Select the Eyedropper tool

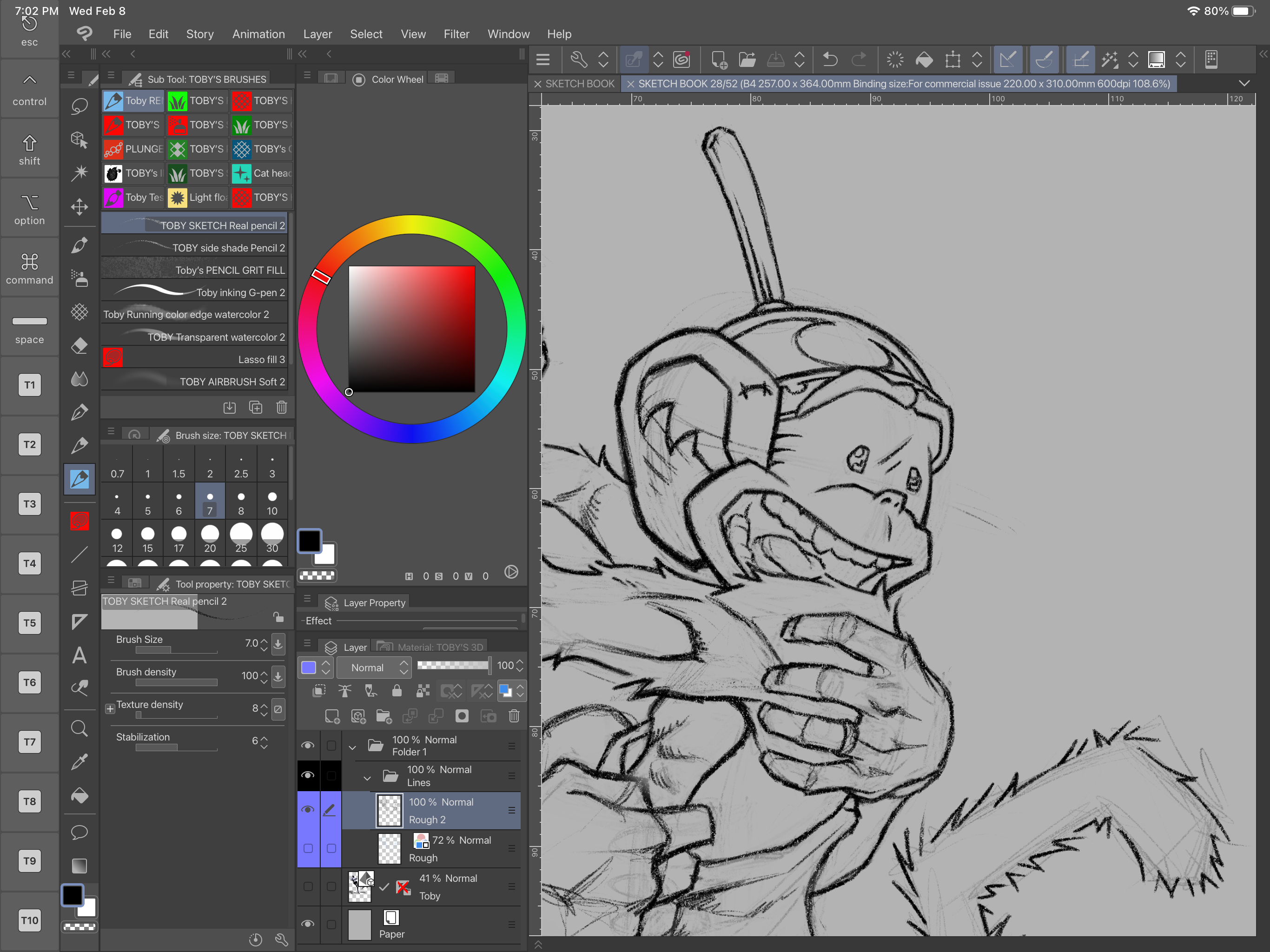[79, 762]
